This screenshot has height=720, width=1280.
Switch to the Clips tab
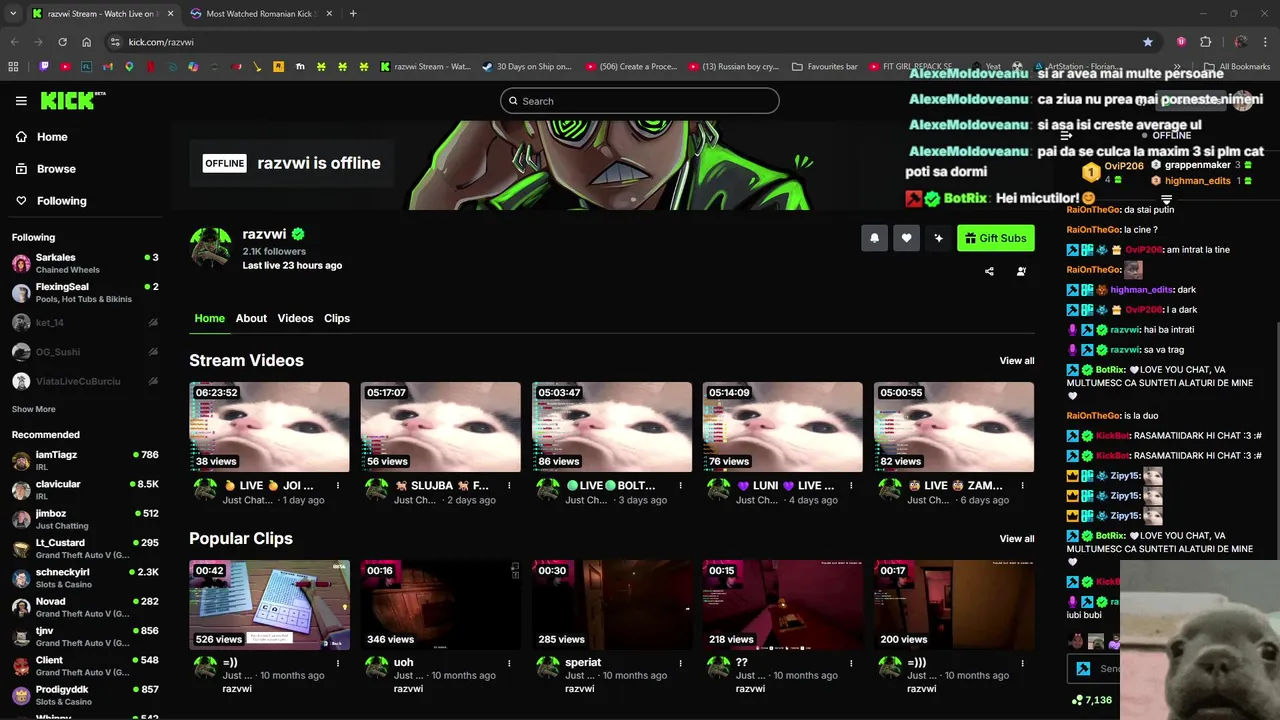pyautogui.click(x=337, y=318)
